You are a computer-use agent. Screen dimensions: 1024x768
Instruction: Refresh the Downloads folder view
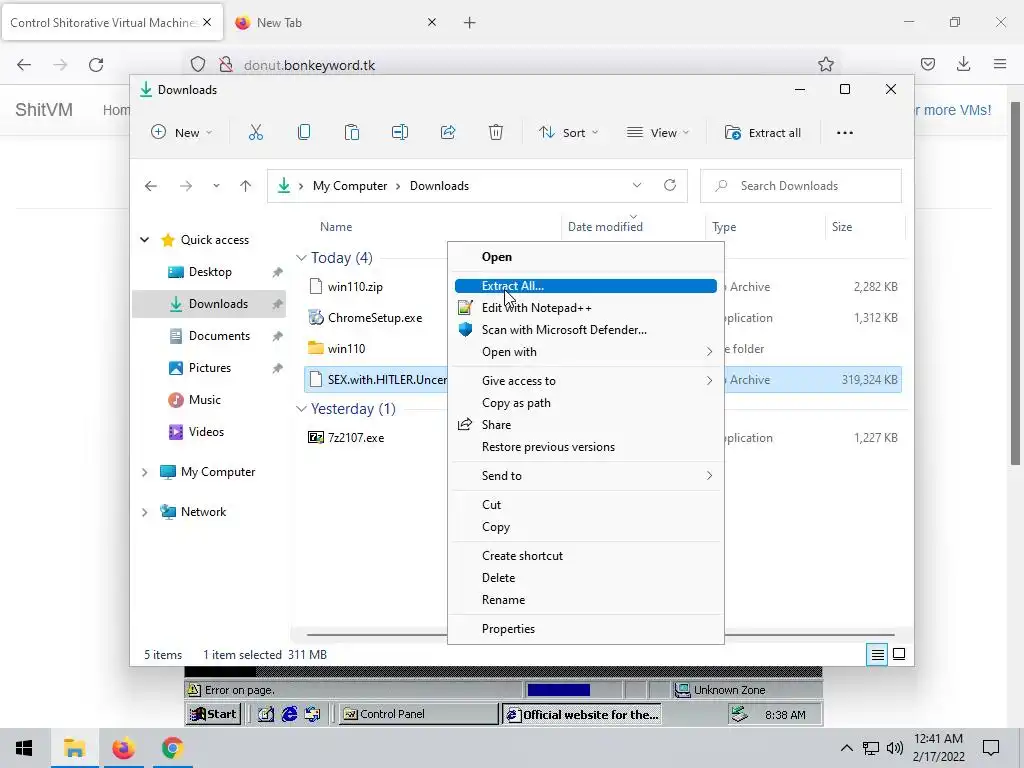[670, 185]
